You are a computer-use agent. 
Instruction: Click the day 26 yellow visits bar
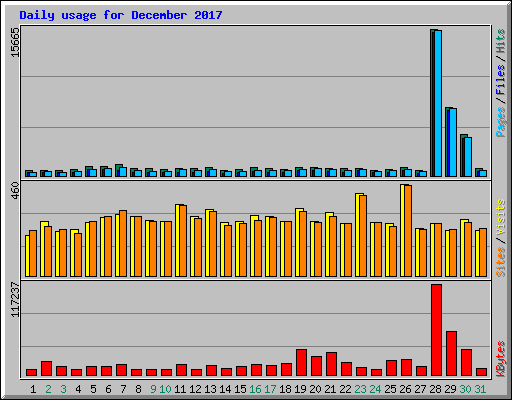pyautogui.click(x=402, y=230)
